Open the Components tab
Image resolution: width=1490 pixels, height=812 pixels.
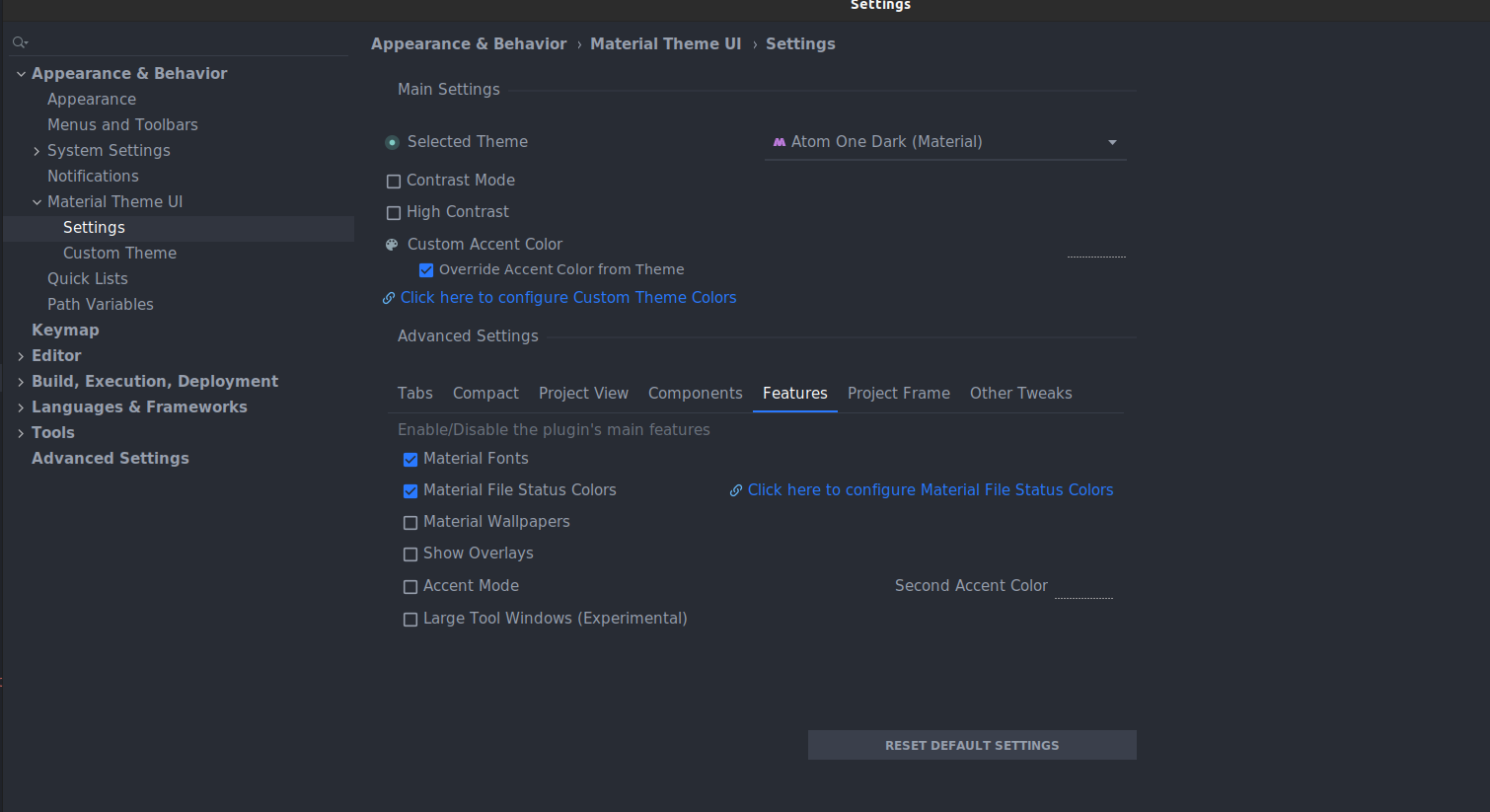pos(696,393)
